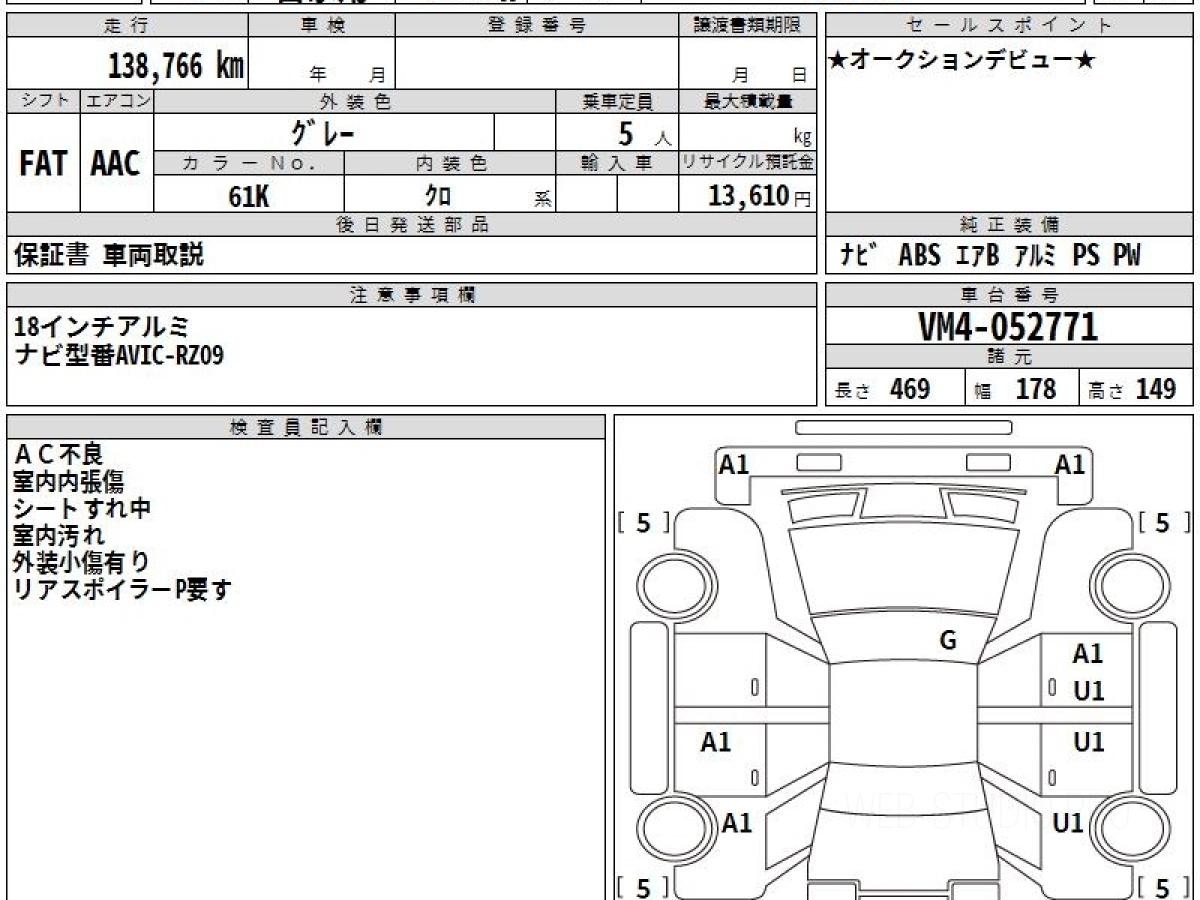The image size is (1200, 900).
Task: Click the 後日発送部品 section header
Action: click(412, 225)
